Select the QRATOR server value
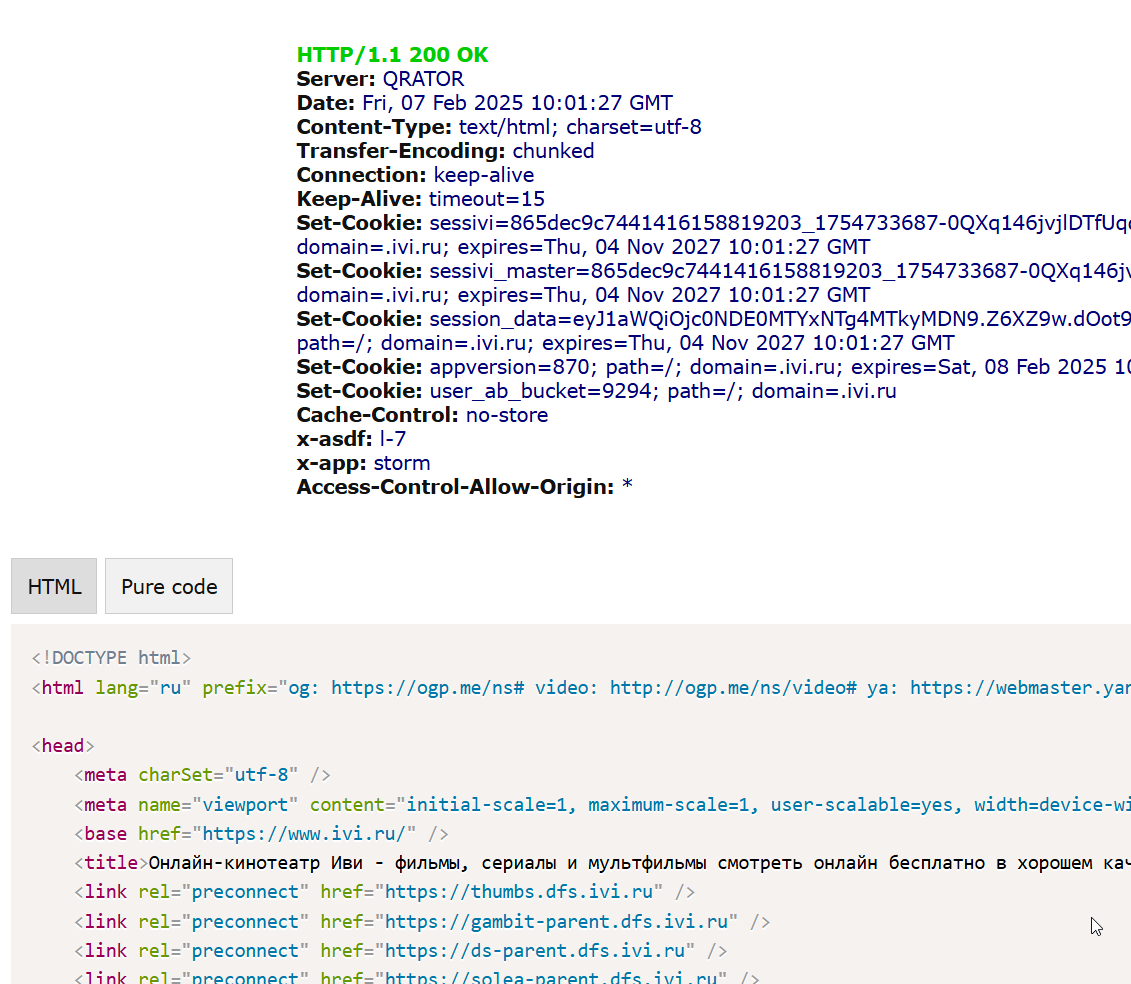This screenshot has width=1131, height=984. (x=423, y=79)
